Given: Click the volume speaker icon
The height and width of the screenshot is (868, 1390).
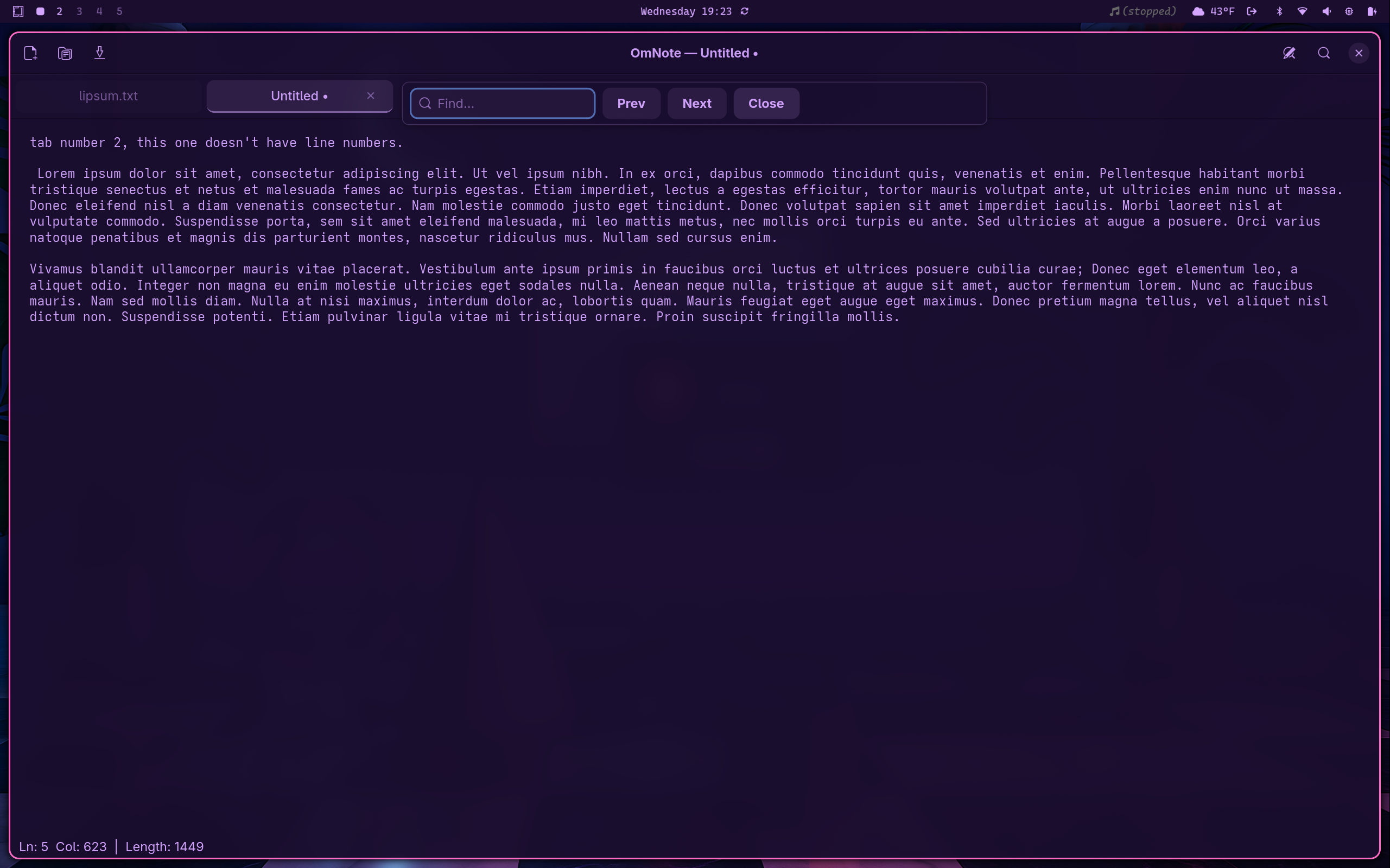Looking at the screenshot, I should point(1326,11).
